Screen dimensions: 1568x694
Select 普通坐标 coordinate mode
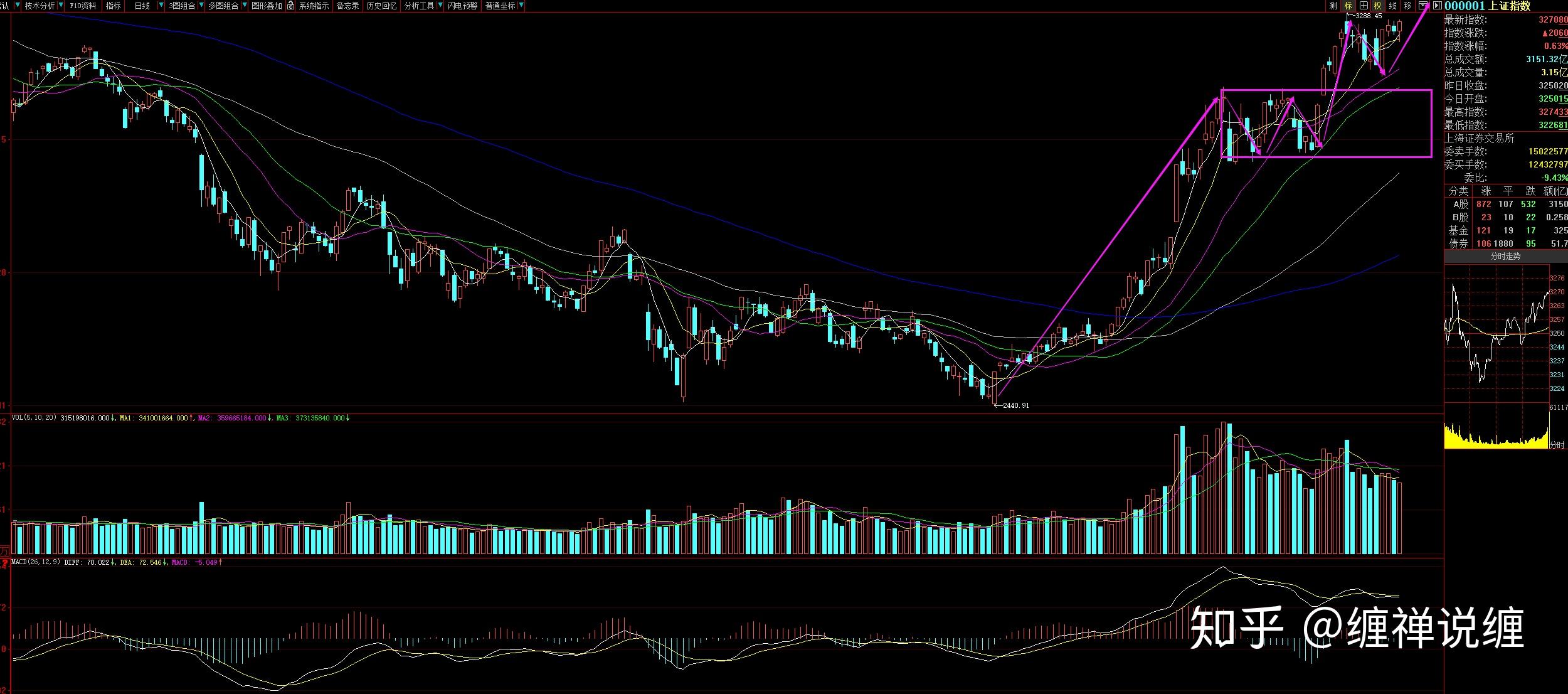(500, 6)
